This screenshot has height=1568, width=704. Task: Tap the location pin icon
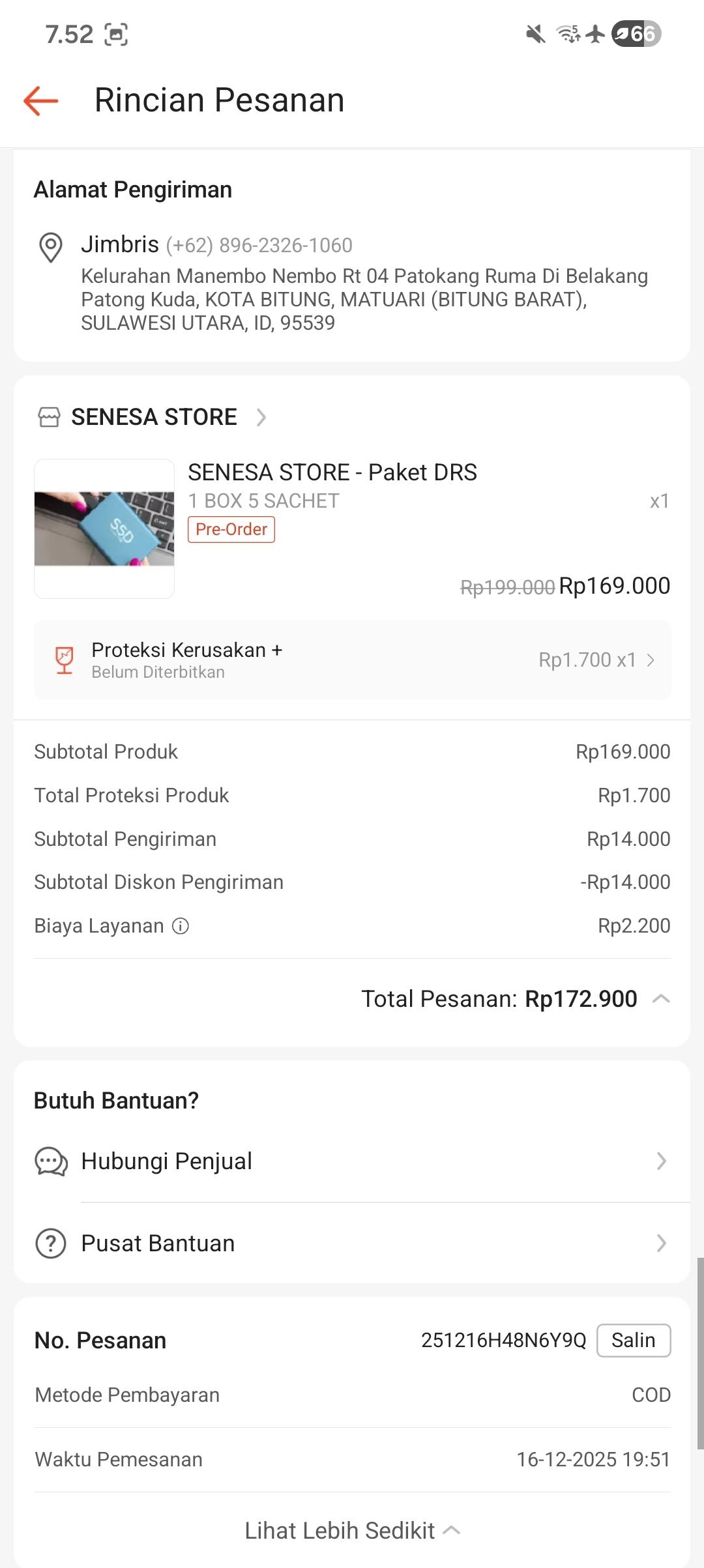(51, 247)
